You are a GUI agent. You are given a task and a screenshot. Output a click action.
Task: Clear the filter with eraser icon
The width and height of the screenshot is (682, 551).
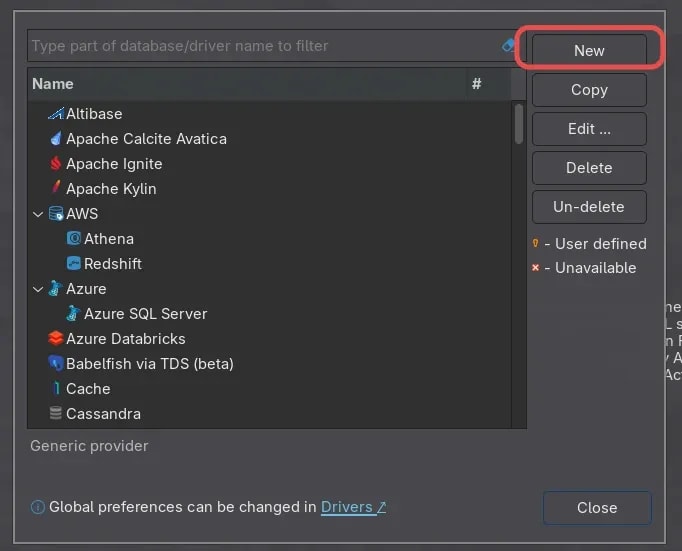coord(508,45)
